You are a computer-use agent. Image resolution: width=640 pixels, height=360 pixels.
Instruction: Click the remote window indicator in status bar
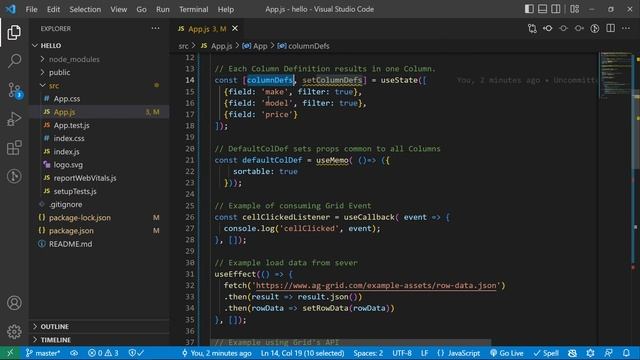tap(10, 353)
